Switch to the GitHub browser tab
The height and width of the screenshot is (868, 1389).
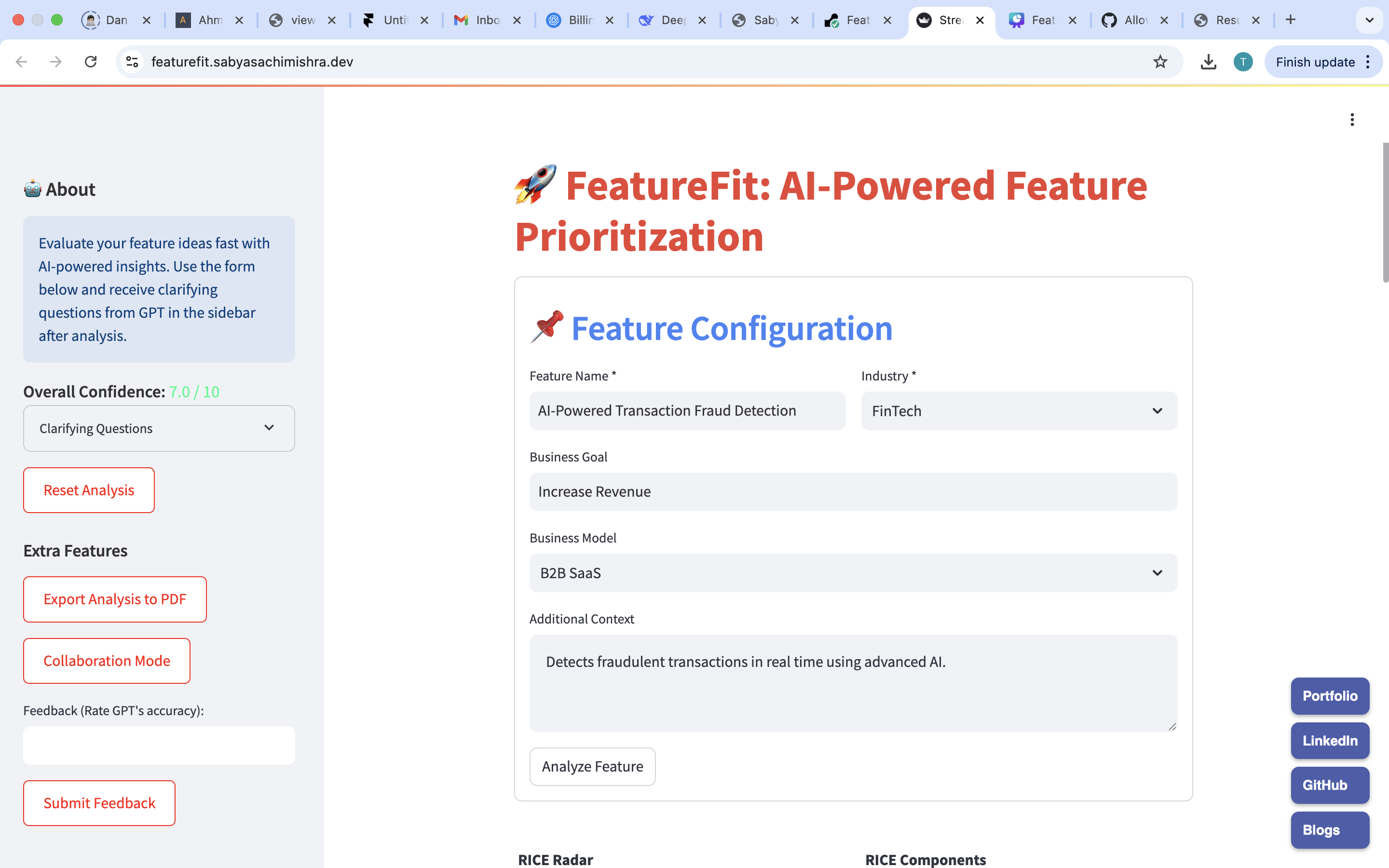(1129, 20)
